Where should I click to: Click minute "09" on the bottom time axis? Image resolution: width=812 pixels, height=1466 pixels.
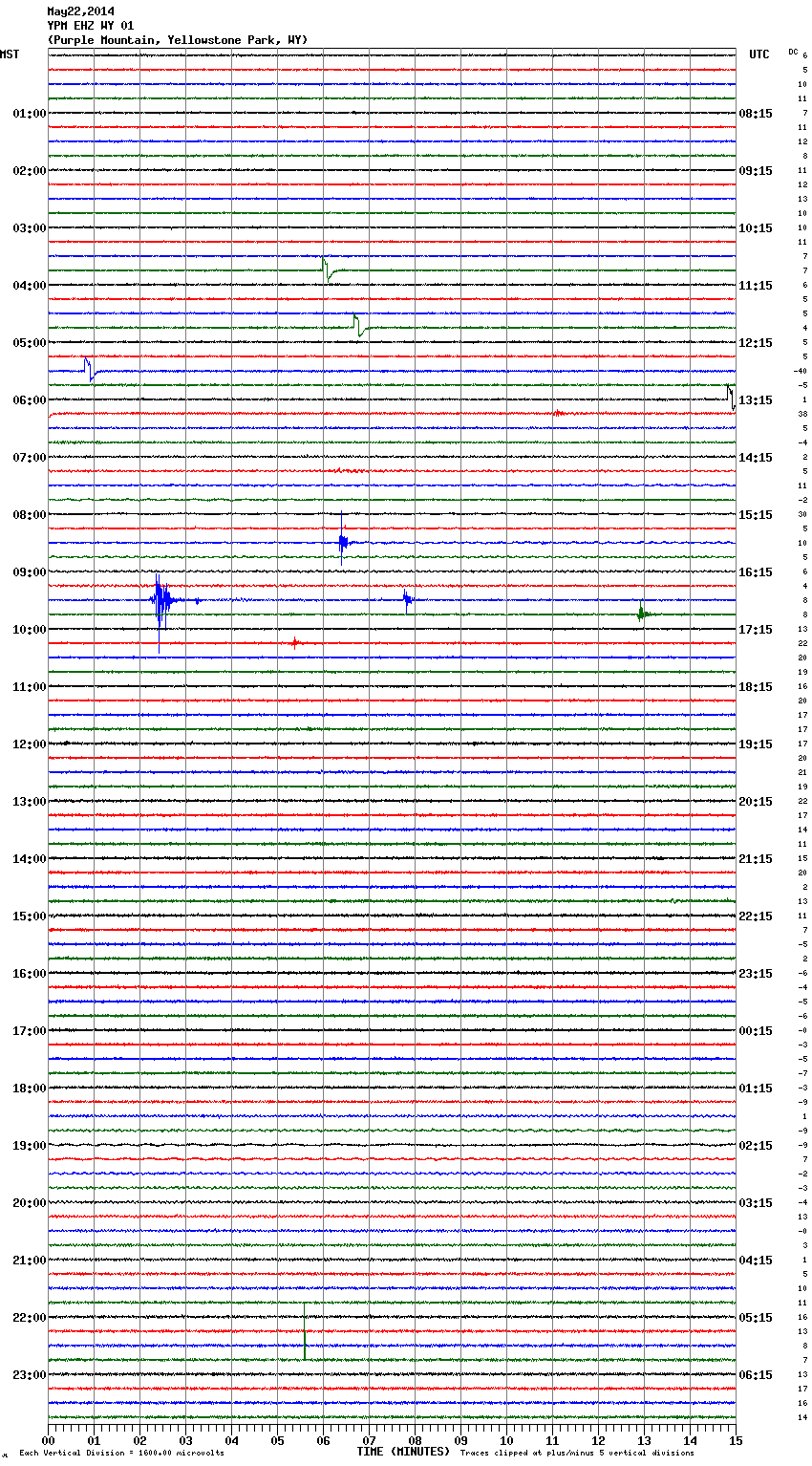(460, 1440)
